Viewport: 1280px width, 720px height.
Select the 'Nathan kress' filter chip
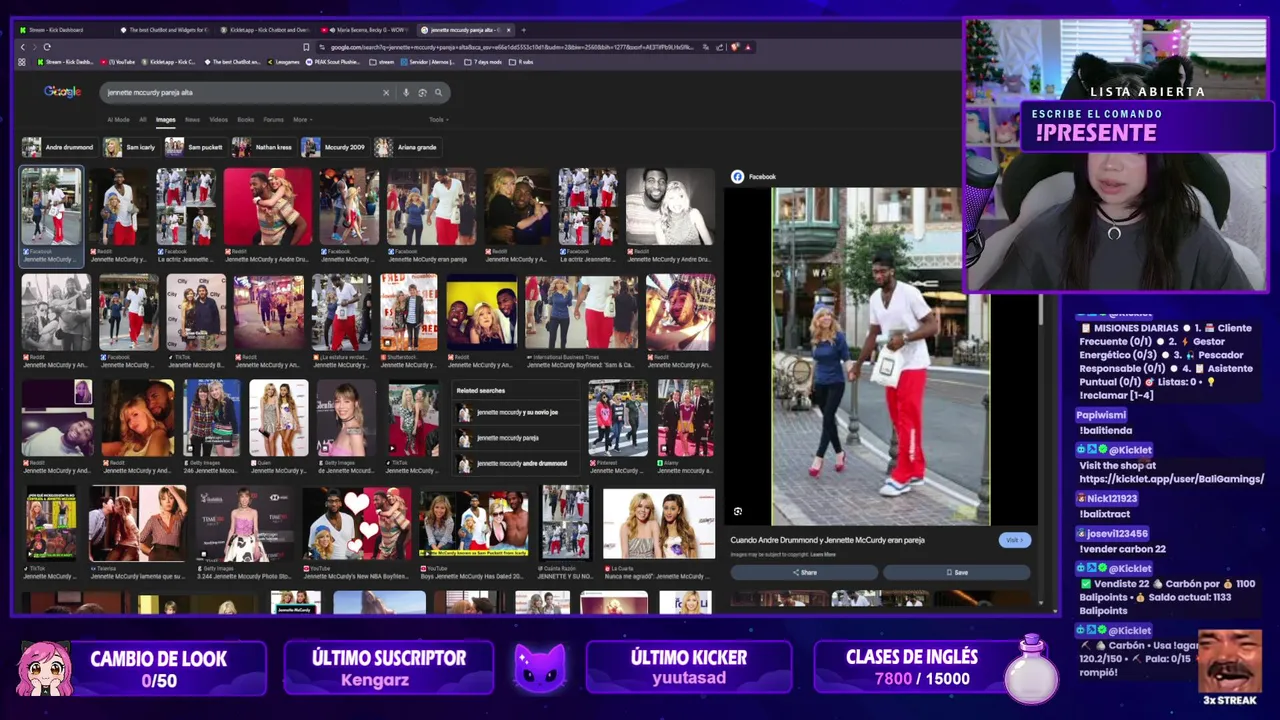click(263, 147)
